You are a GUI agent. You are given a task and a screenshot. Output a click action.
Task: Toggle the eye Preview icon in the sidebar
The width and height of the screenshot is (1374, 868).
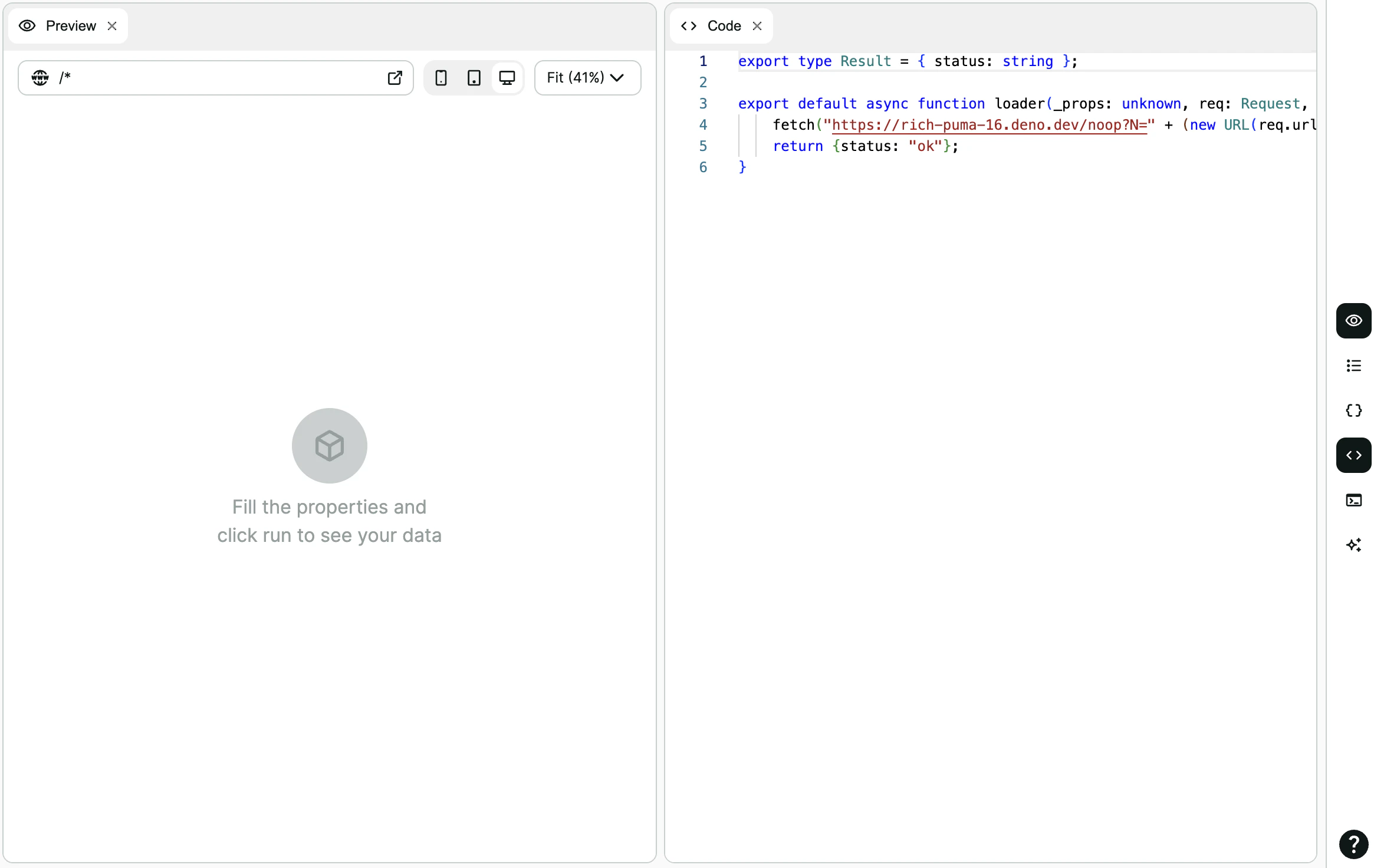click(x=1353, y=320)
